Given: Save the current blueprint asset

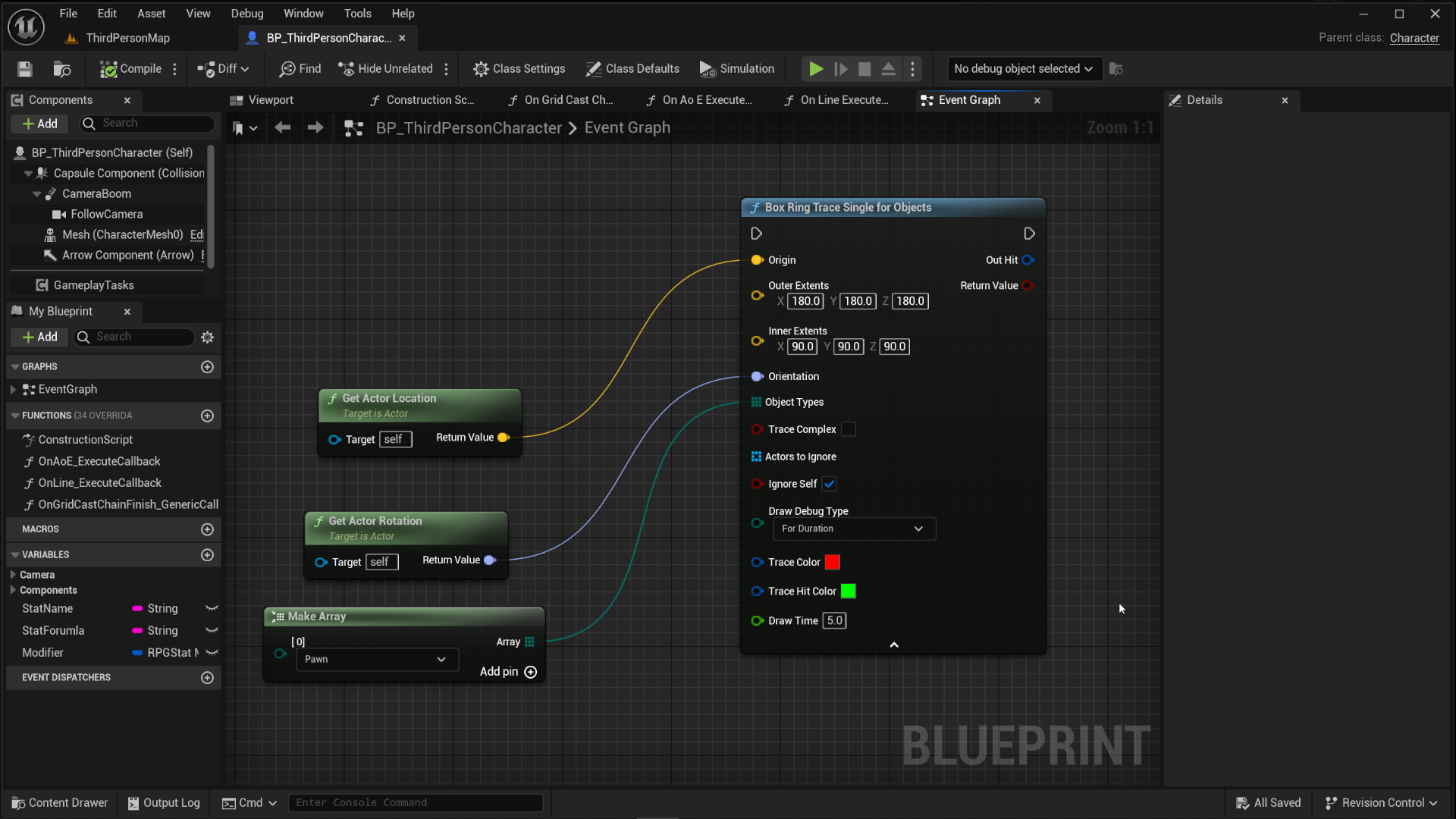Looking at the screenshot, I should (25, 69).
